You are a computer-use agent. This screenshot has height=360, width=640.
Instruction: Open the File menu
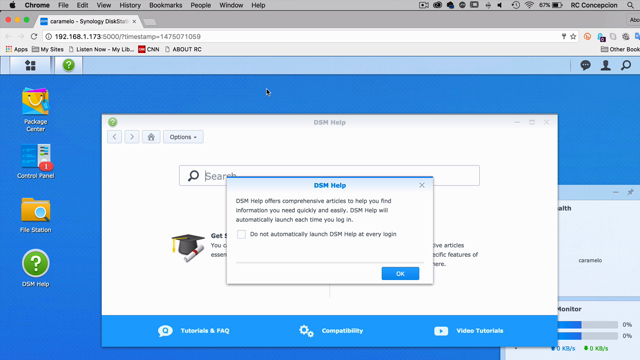click(63, 5)
